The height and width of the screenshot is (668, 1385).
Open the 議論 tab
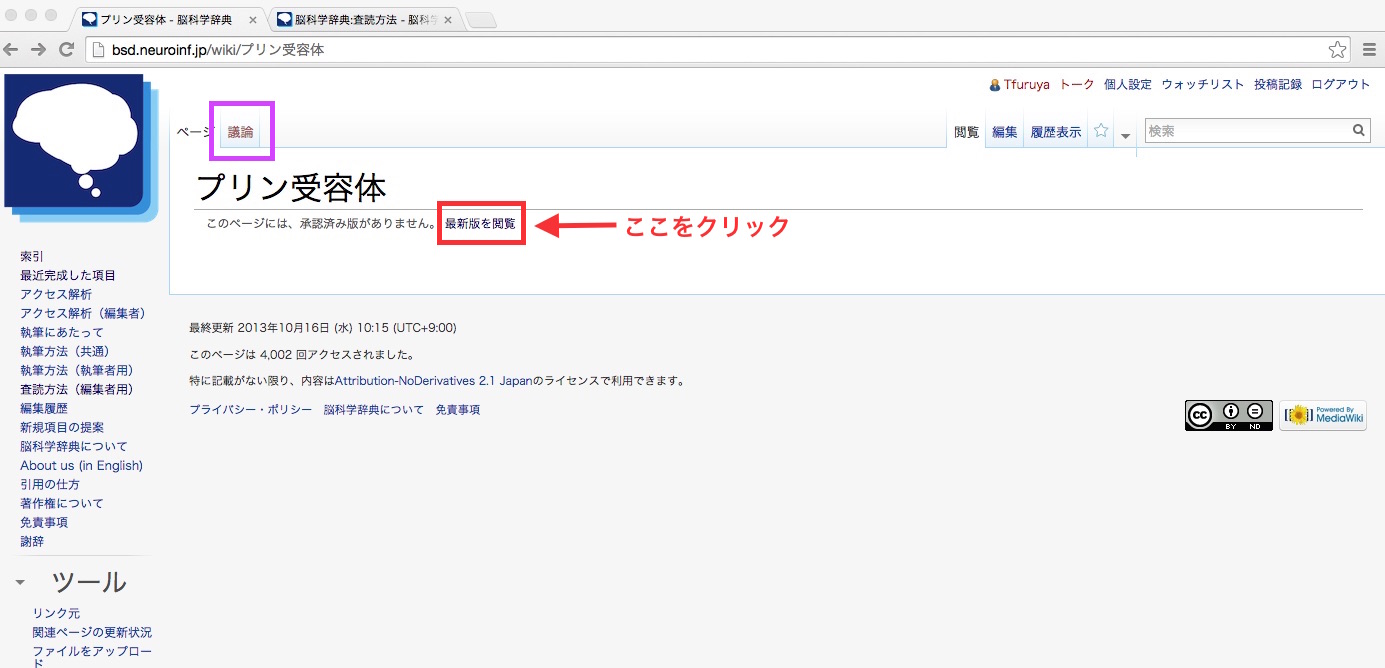(241, 132)
